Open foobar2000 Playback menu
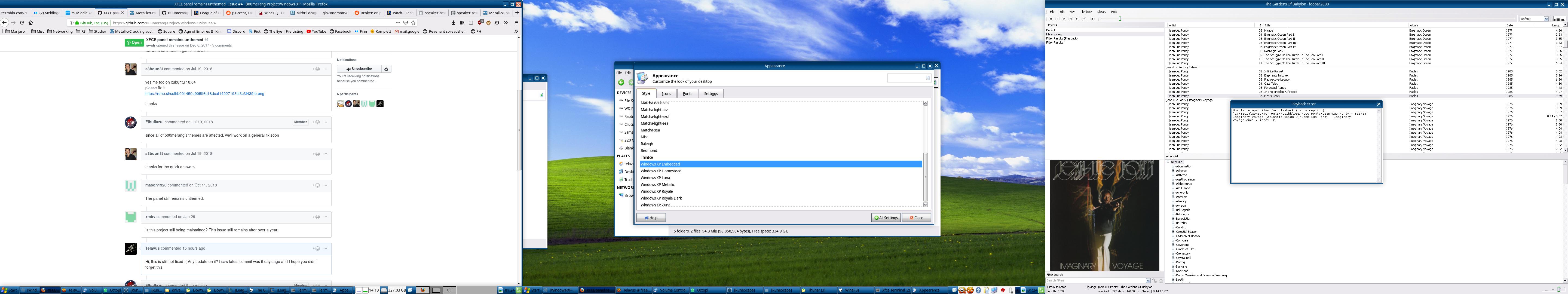The width and height of the screenshot is (1568, 294). [1086, 11]
